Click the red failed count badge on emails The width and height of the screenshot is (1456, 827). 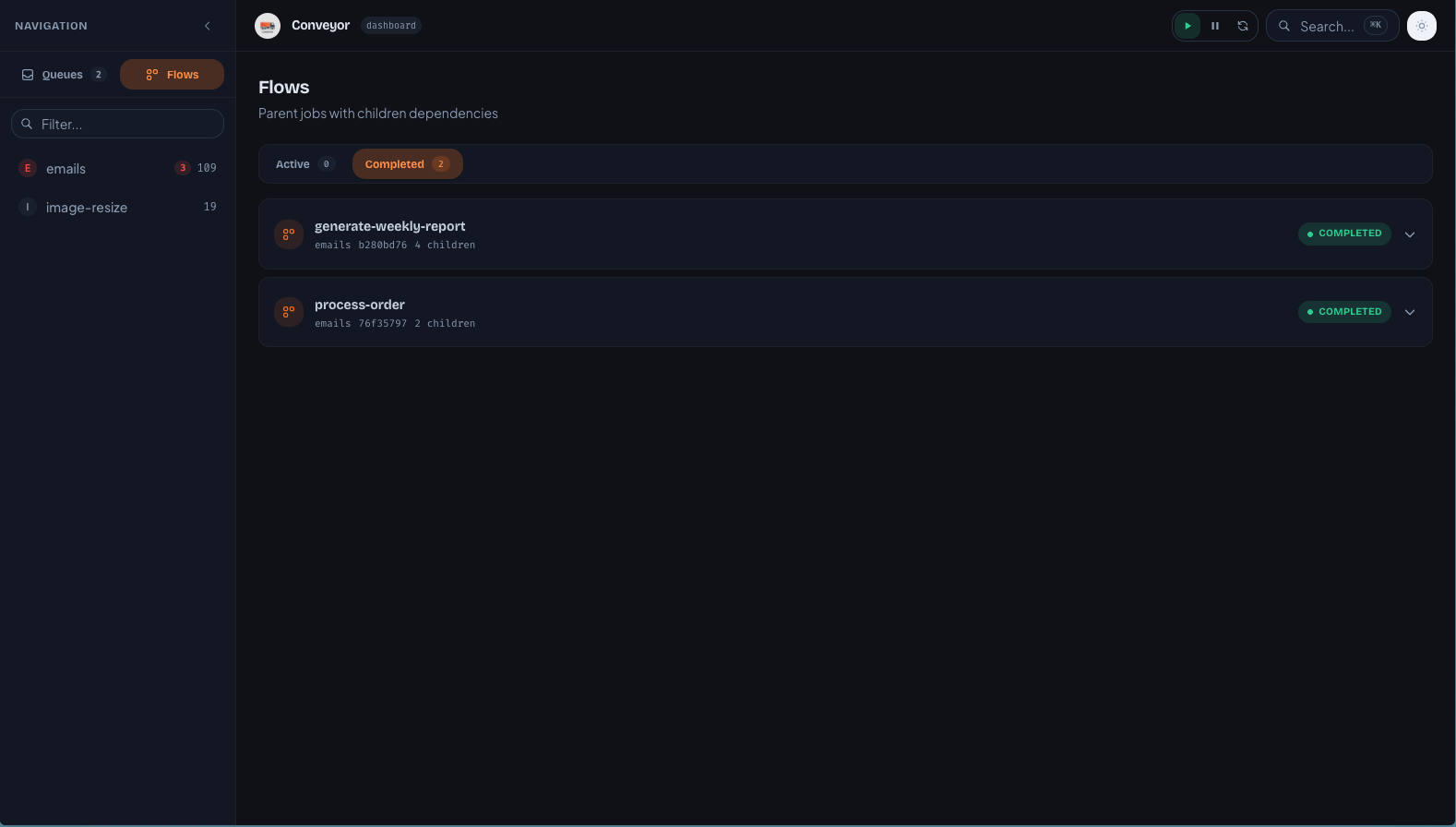(x=183, y=168)
